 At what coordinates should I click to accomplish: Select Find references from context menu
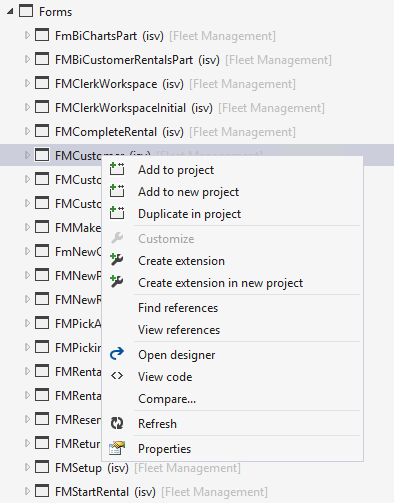click(178, 308)
